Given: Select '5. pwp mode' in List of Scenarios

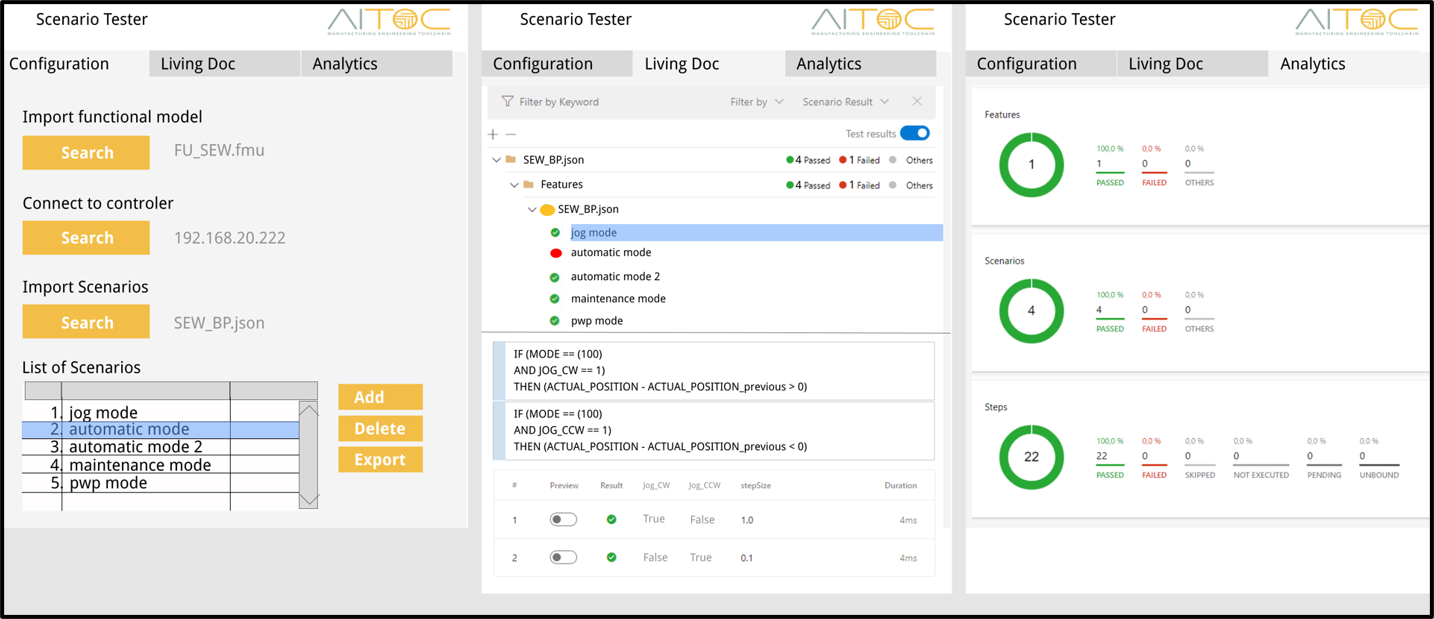Looking at the screenshot, I should tap(160, 483).
